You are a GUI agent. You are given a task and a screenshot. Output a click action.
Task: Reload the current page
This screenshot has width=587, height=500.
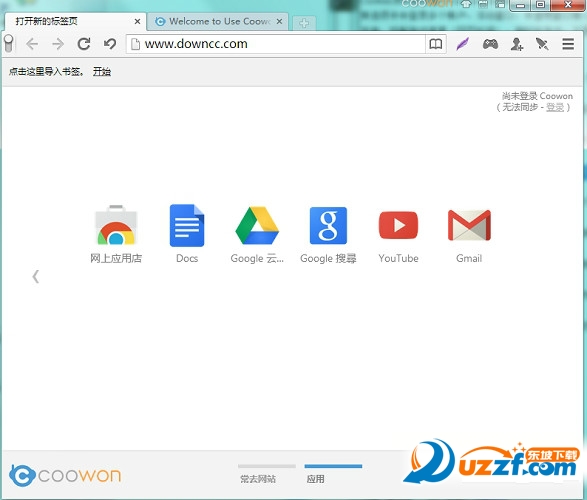point(84,44)
